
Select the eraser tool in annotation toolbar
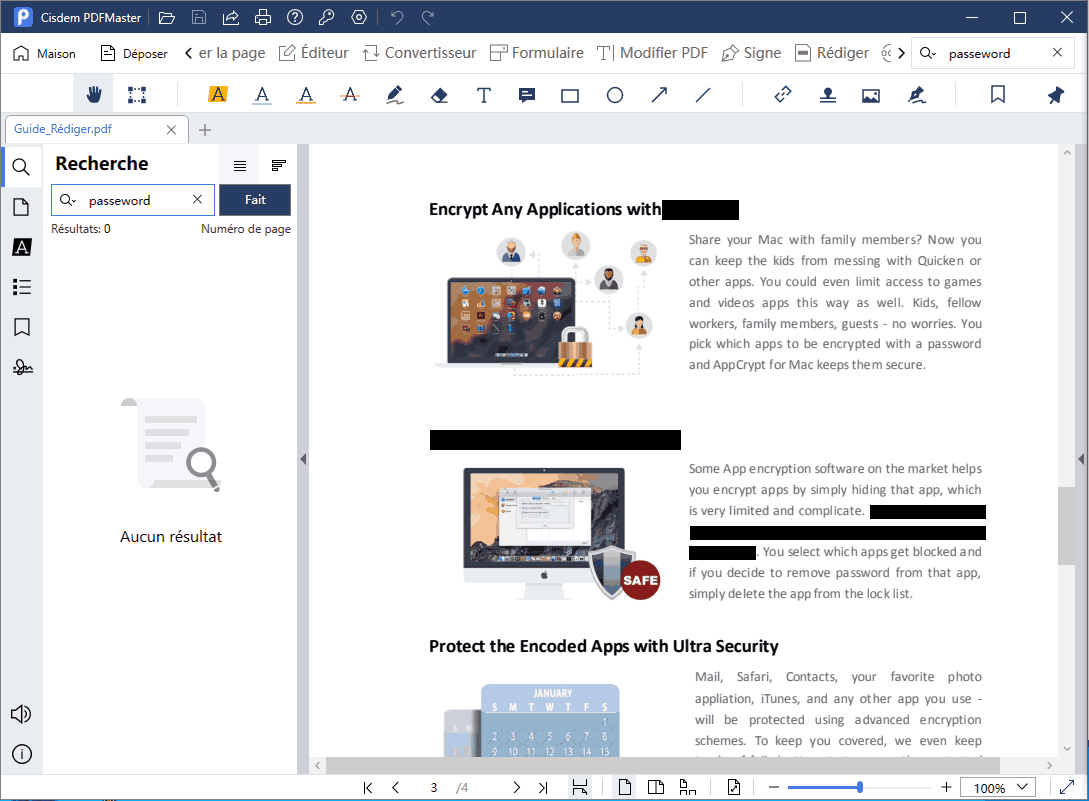point(438,95)
